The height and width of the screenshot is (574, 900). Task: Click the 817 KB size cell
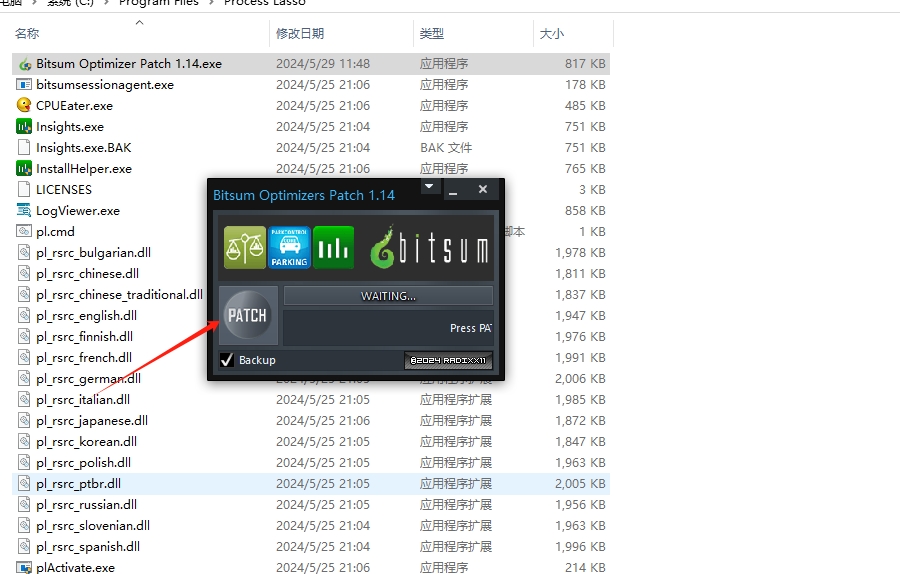[585, 64]
